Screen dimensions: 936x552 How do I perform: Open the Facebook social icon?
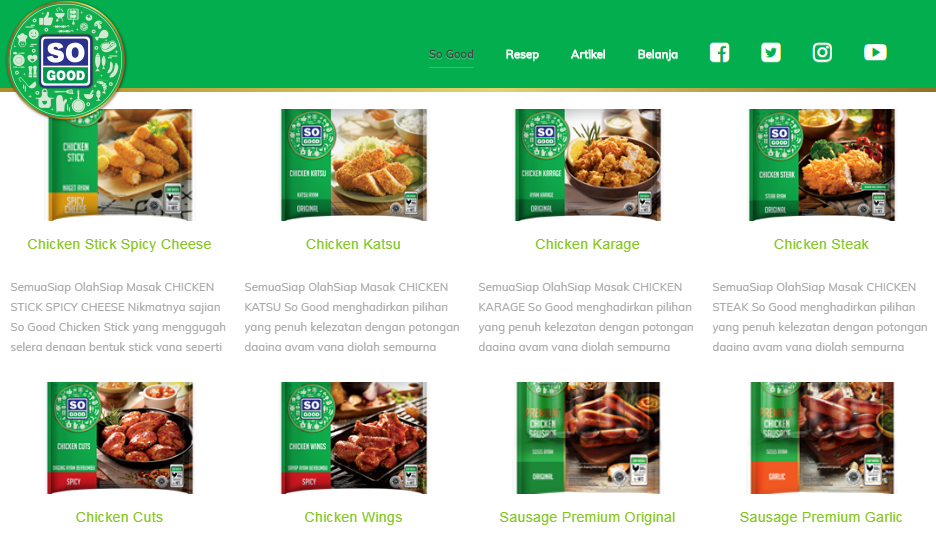tap(719, 53)
